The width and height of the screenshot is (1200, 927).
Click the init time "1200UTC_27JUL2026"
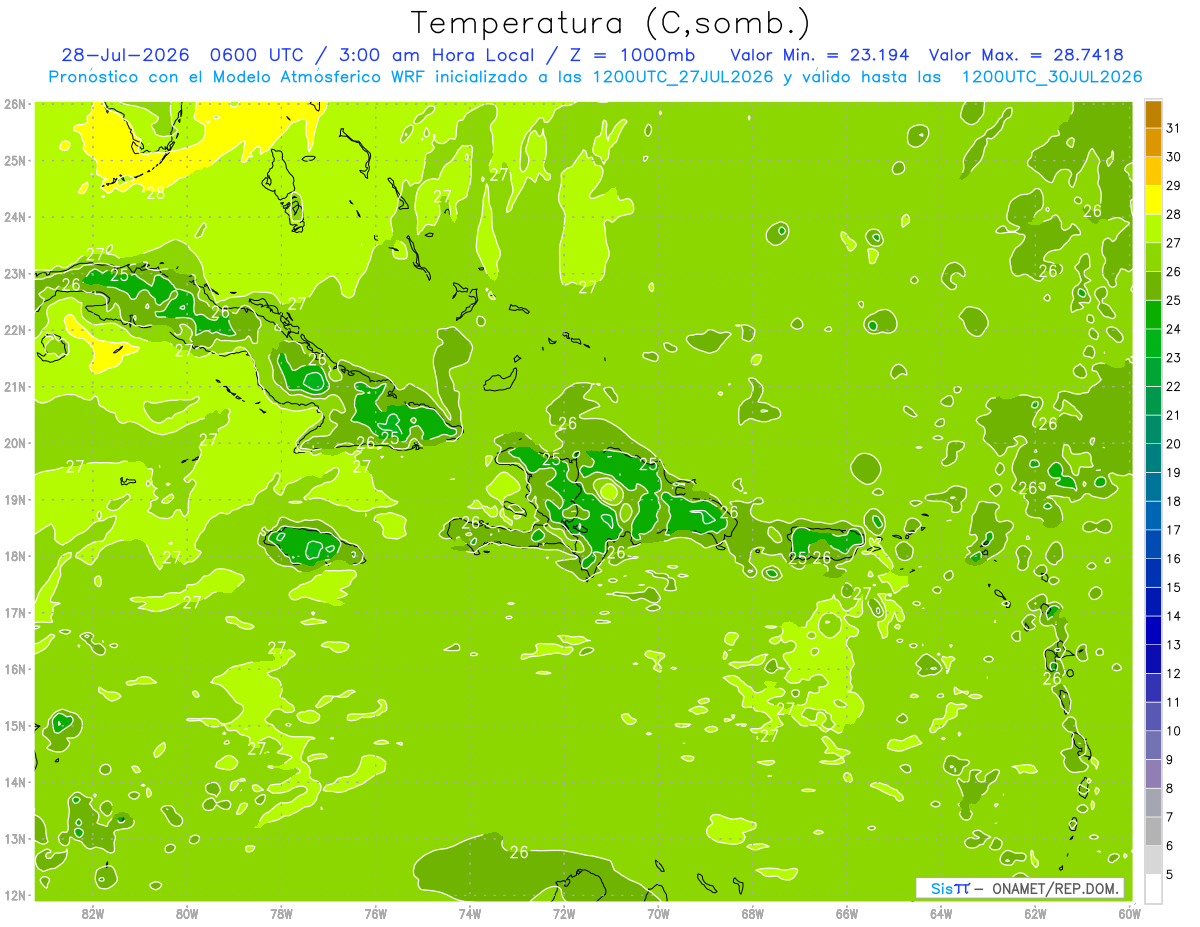[682, 77]
